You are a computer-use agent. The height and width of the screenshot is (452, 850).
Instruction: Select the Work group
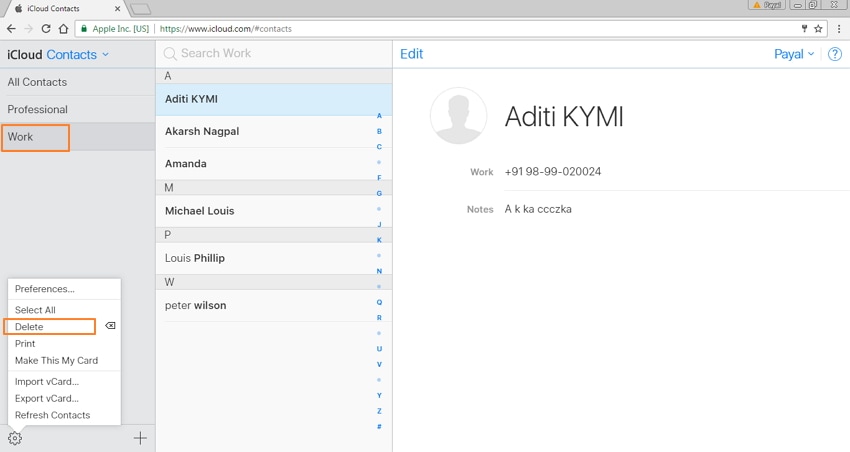click(x=78, y=137)
